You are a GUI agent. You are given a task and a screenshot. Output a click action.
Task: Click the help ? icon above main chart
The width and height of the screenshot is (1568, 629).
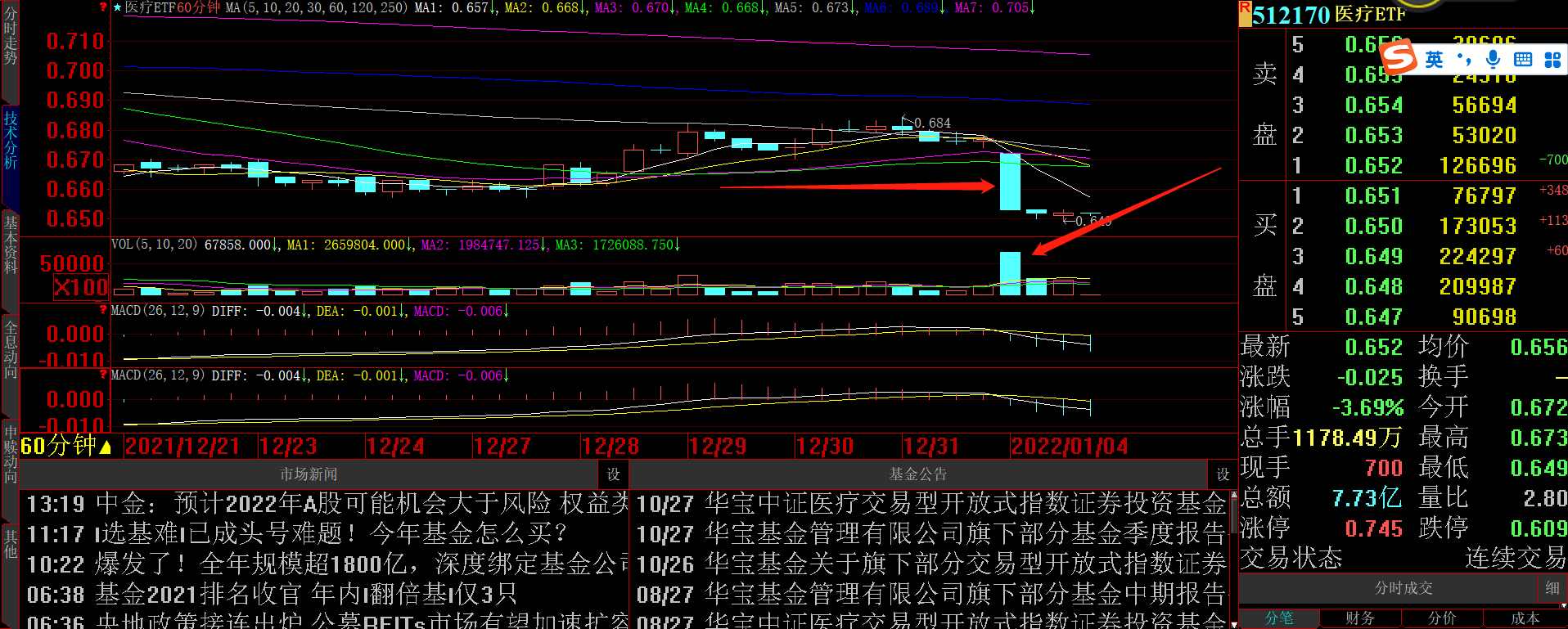tap(103, 7)
